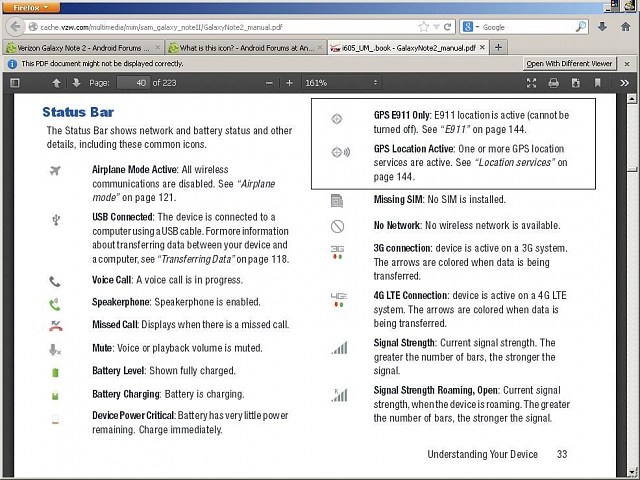Follow the "Location services" page reference
The width and height of the screenshot is (640, 480).
[515, 162]
